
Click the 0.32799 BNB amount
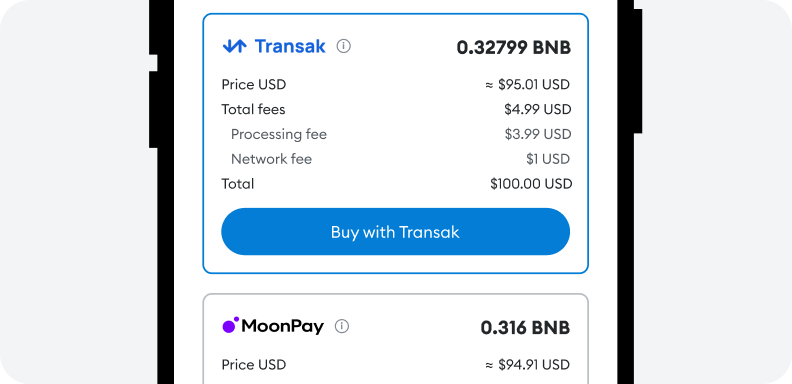[514, 48]
